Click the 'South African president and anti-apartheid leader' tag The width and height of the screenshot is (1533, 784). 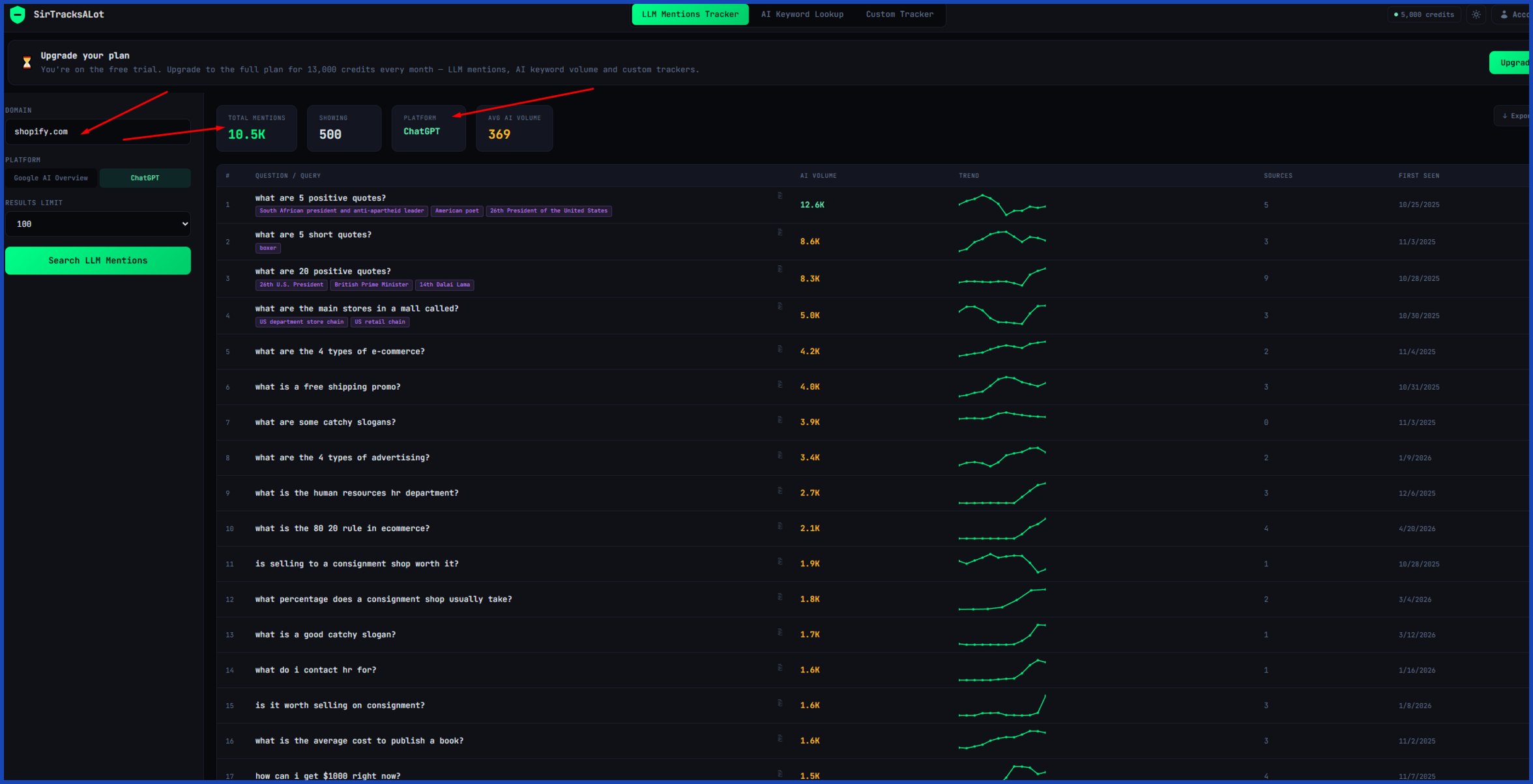point(342,211)
